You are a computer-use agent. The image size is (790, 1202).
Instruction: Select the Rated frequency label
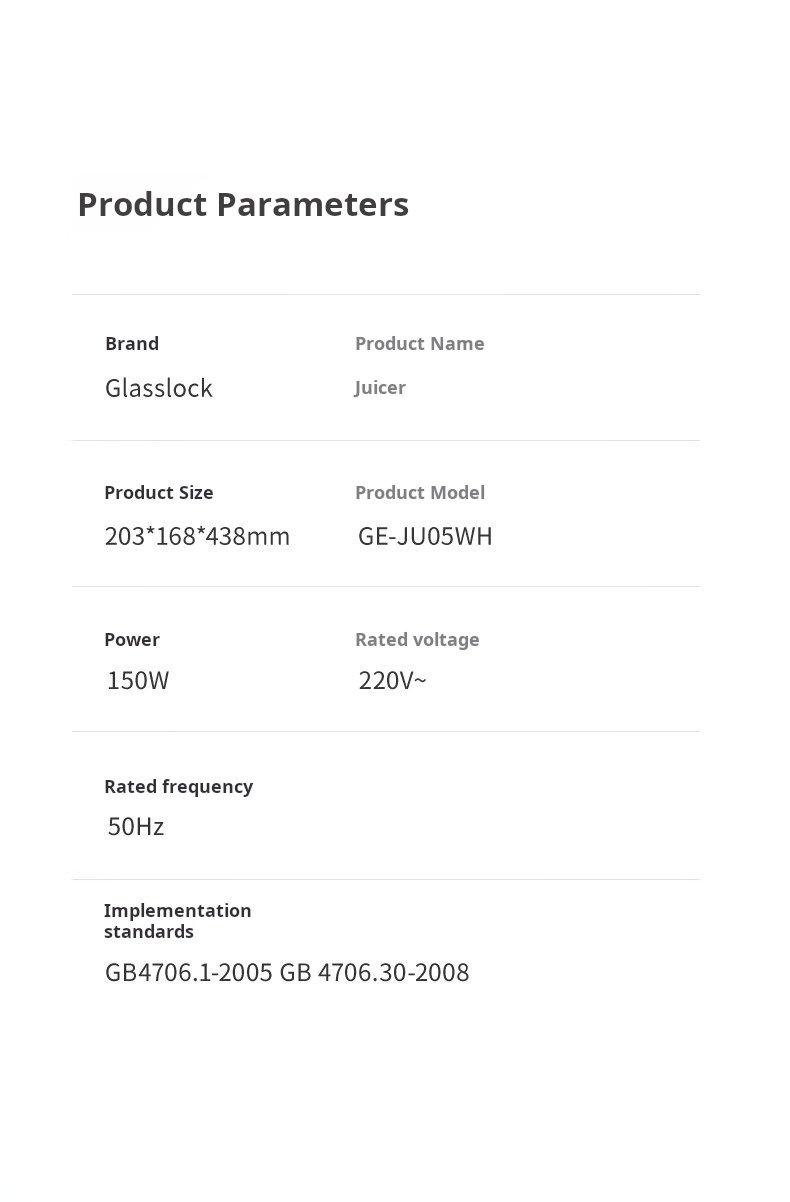(178, 787)
